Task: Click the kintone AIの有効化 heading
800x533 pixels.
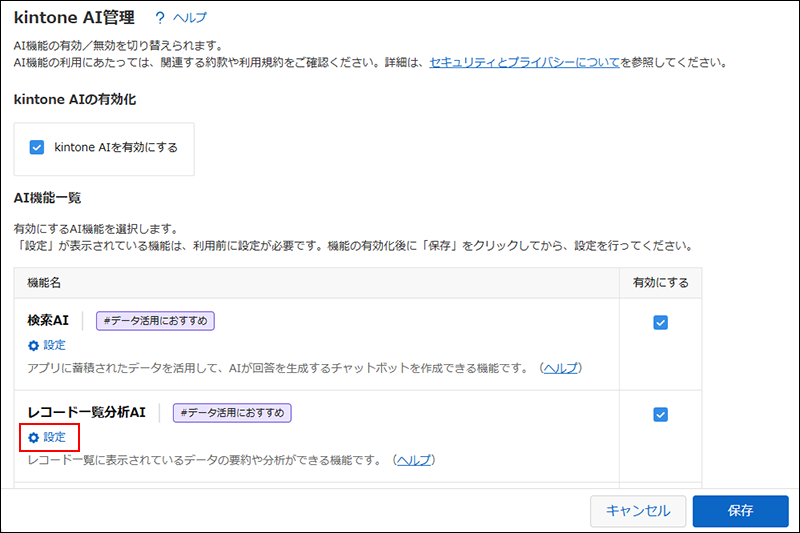Action: tap(75, 99)
